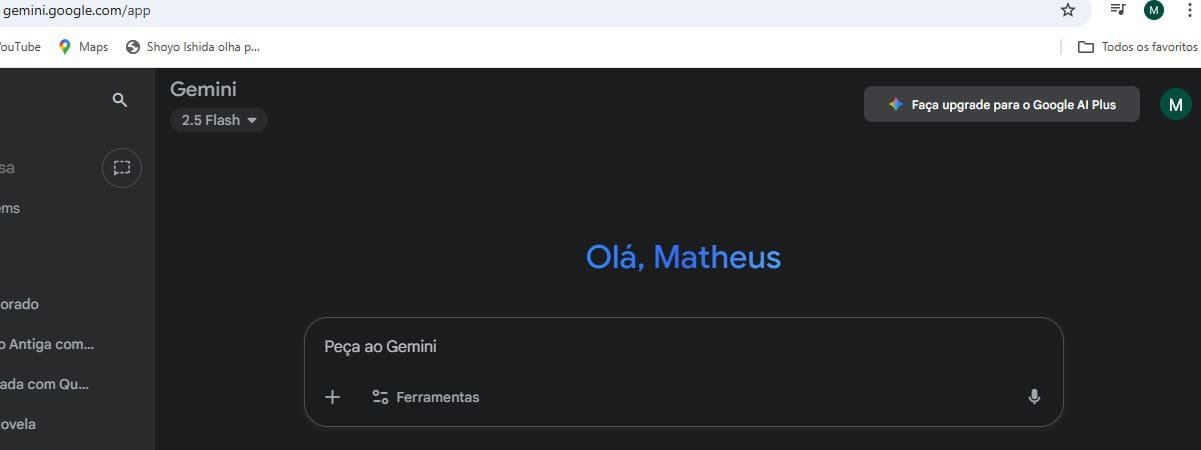The image size is (1201, 450).
Task: Click the temporary chat dashed-bubble icon
Action: 122,168
